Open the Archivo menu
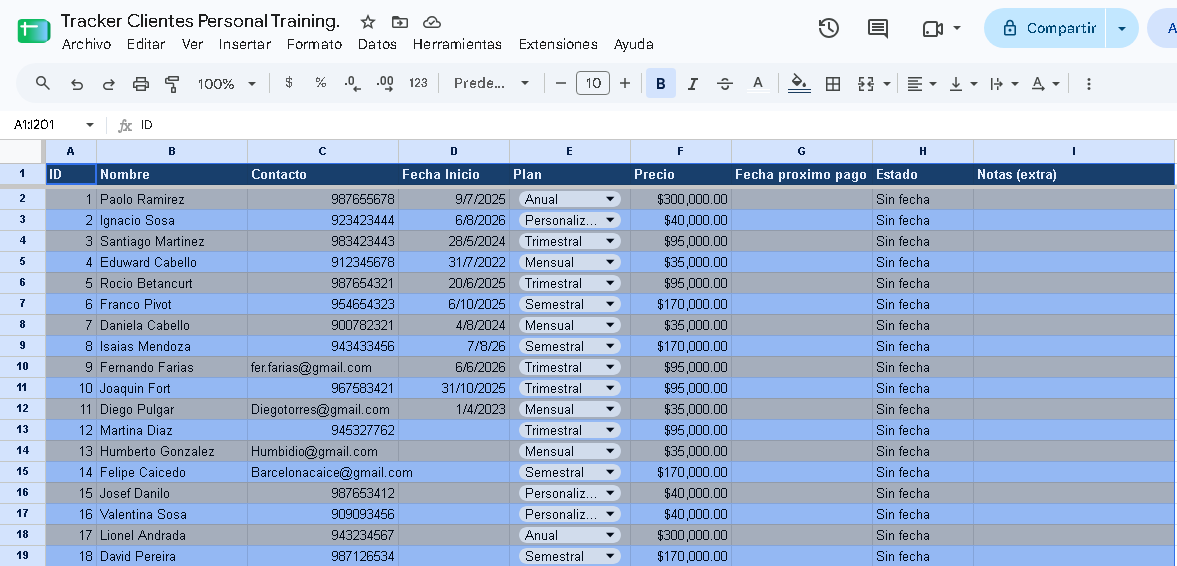 coord(86,44)
